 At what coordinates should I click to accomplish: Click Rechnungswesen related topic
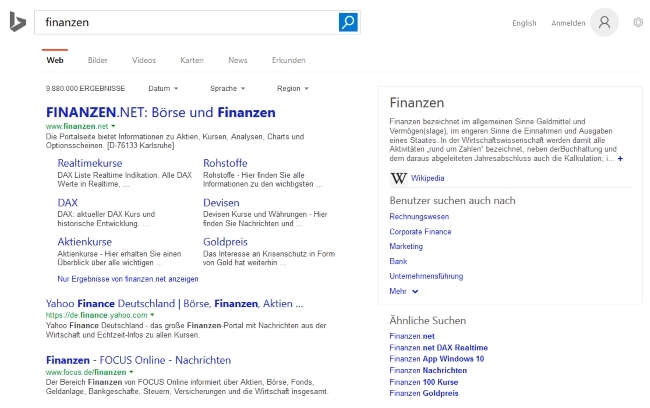pyautogui.click(x=419, y=216)
